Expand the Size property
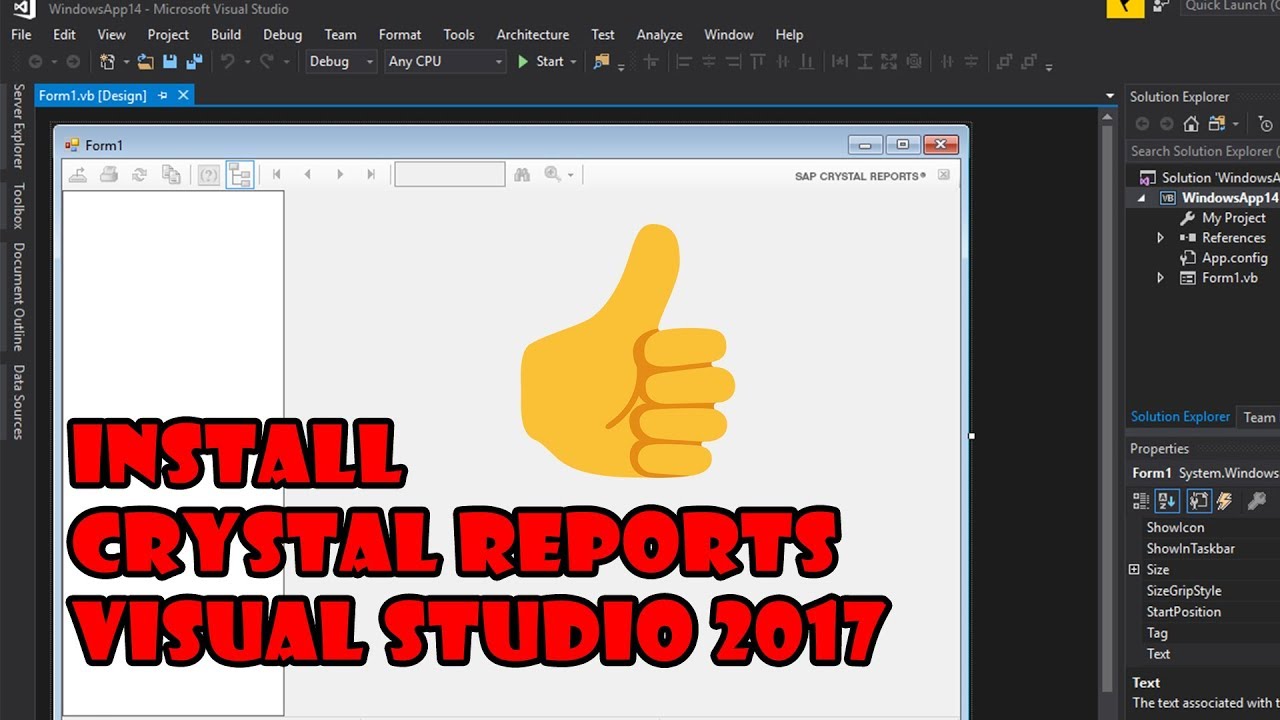Screen dimensions: 1280x720 click(x=1134, y=570)
